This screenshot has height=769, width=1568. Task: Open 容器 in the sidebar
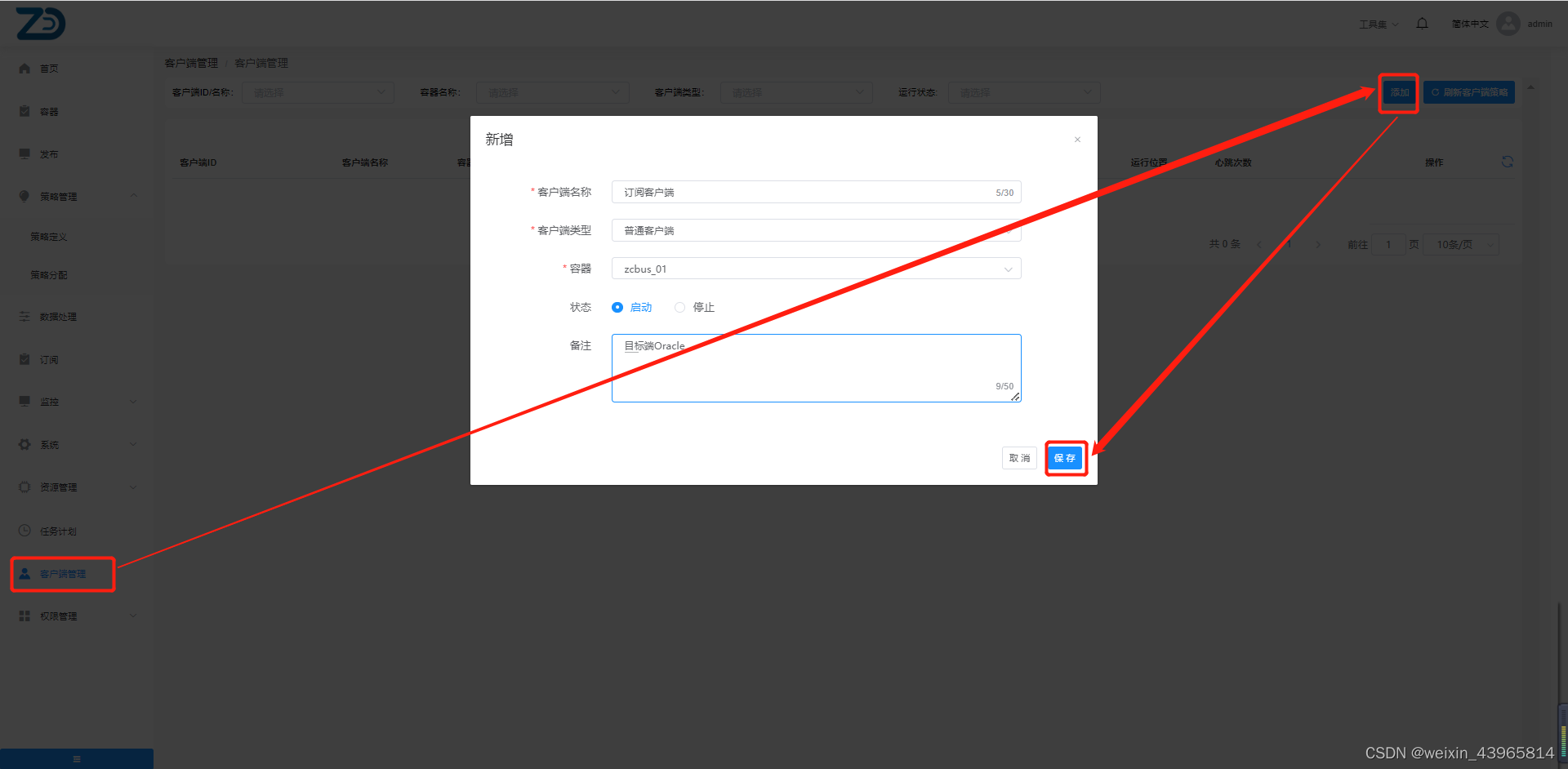(x=49, y=112)
